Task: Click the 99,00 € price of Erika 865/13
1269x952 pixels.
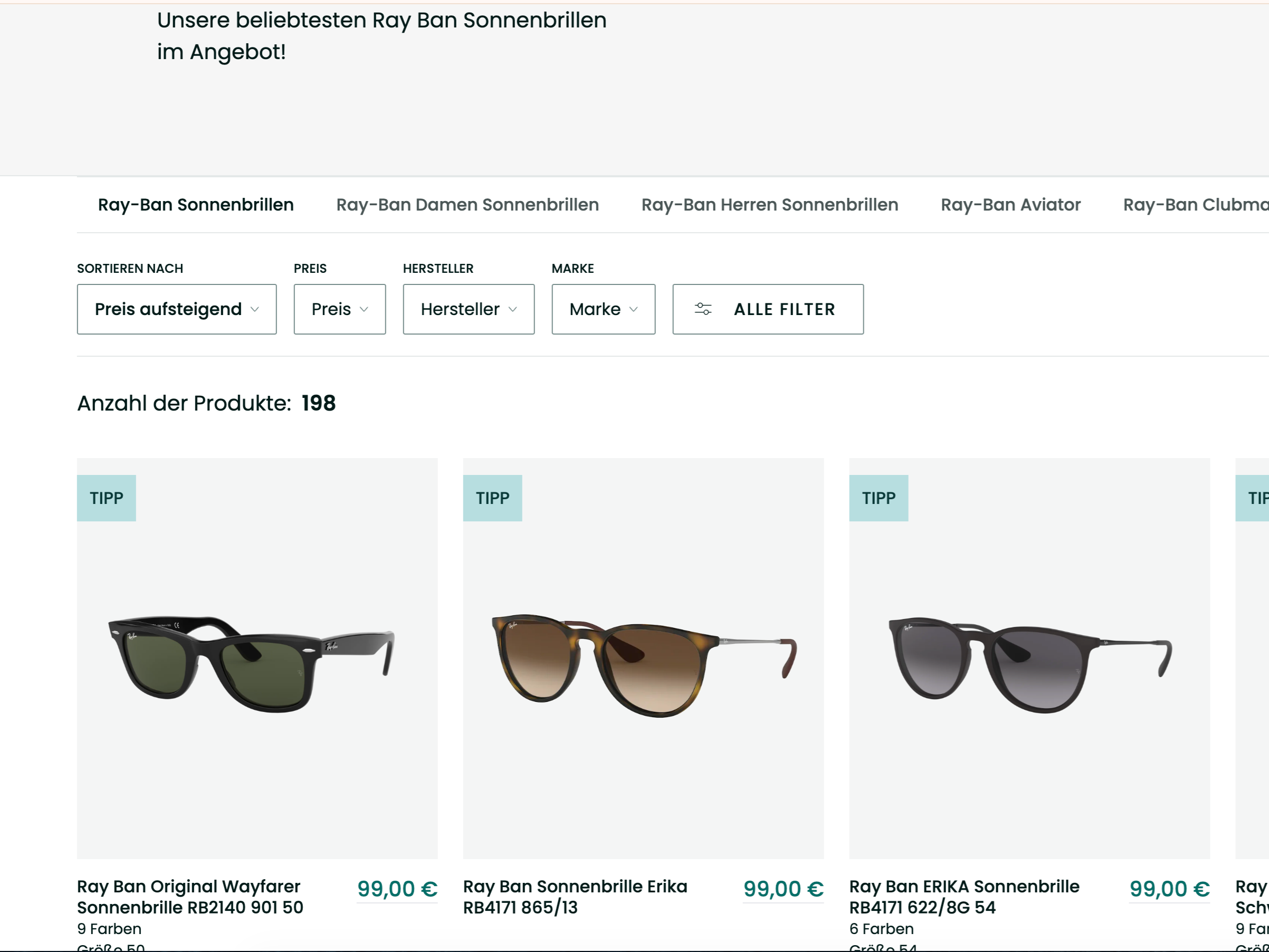Action: (x=784, y=889)
